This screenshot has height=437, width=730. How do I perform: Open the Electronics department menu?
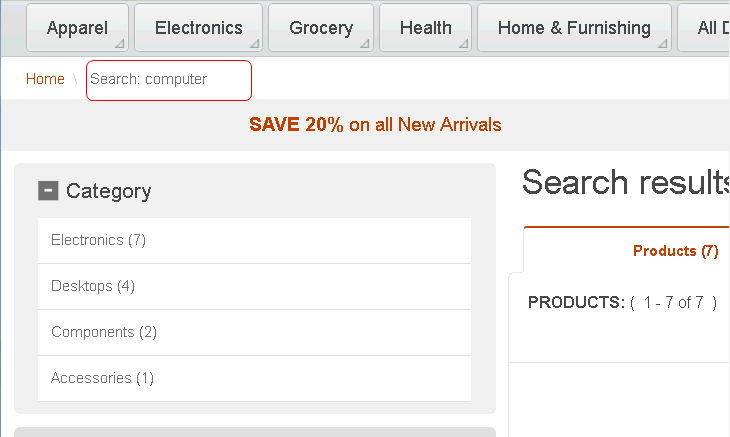(x=198, y=28)
